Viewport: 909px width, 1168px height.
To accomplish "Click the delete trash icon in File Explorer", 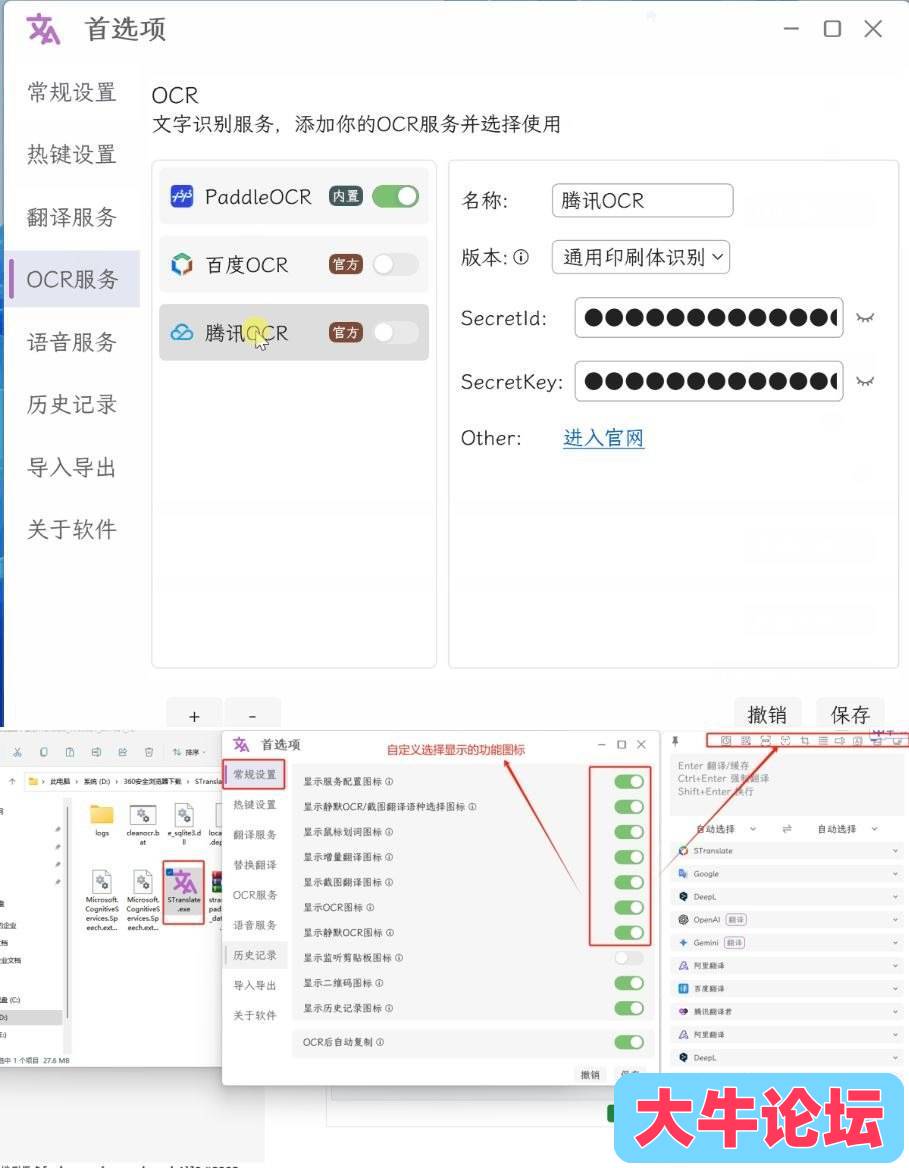I will 149,752.
